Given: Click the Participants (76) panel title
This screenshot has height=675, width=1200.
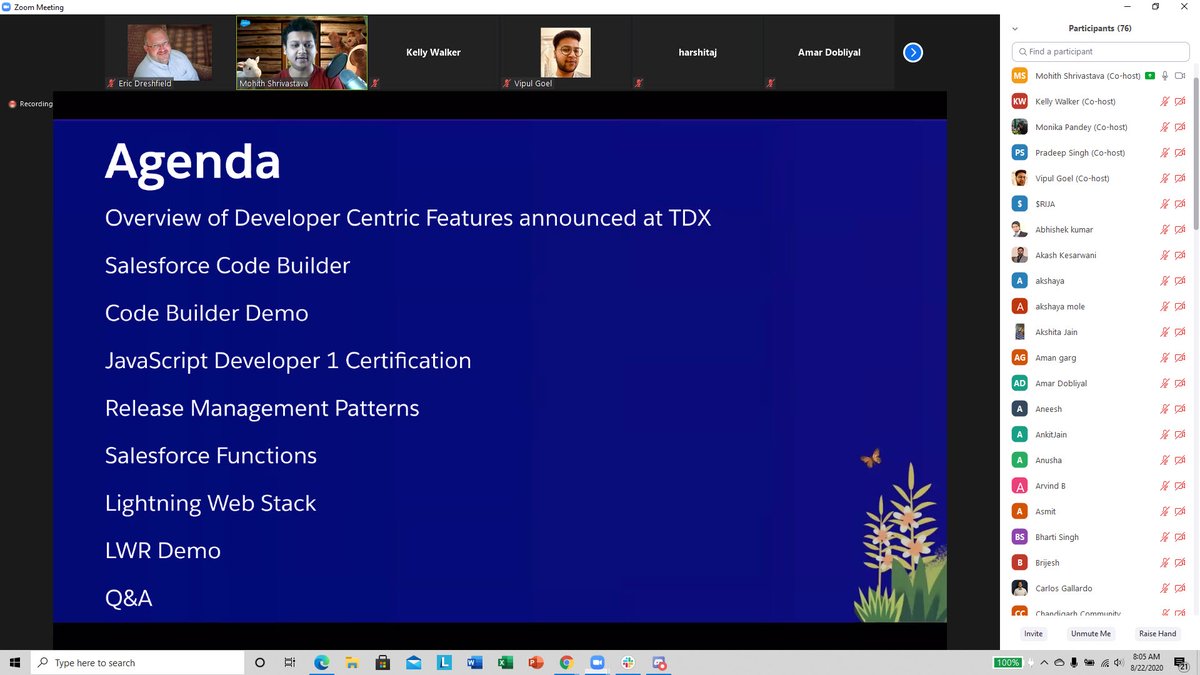Looking at the screenshot, I should point(1100,28).
